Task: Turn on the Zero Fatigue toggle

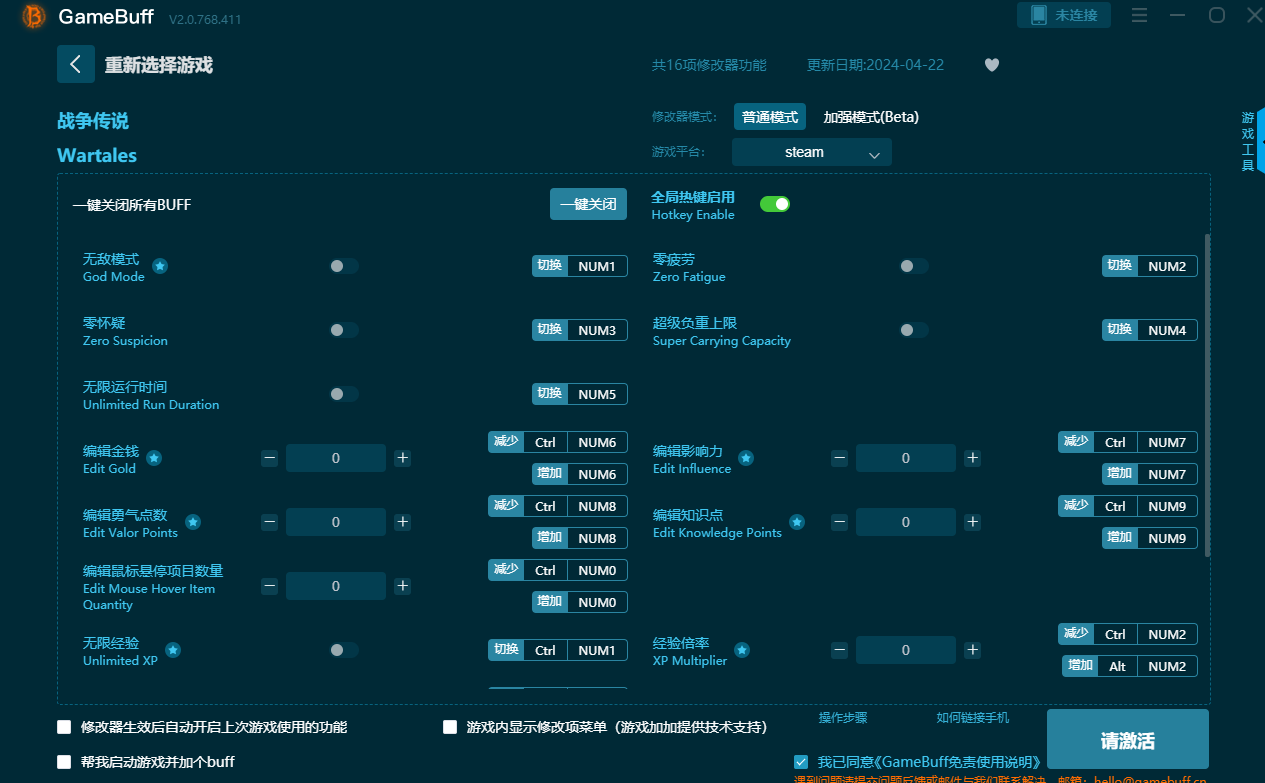Action: pyautogui.click(x=913, y=266)
